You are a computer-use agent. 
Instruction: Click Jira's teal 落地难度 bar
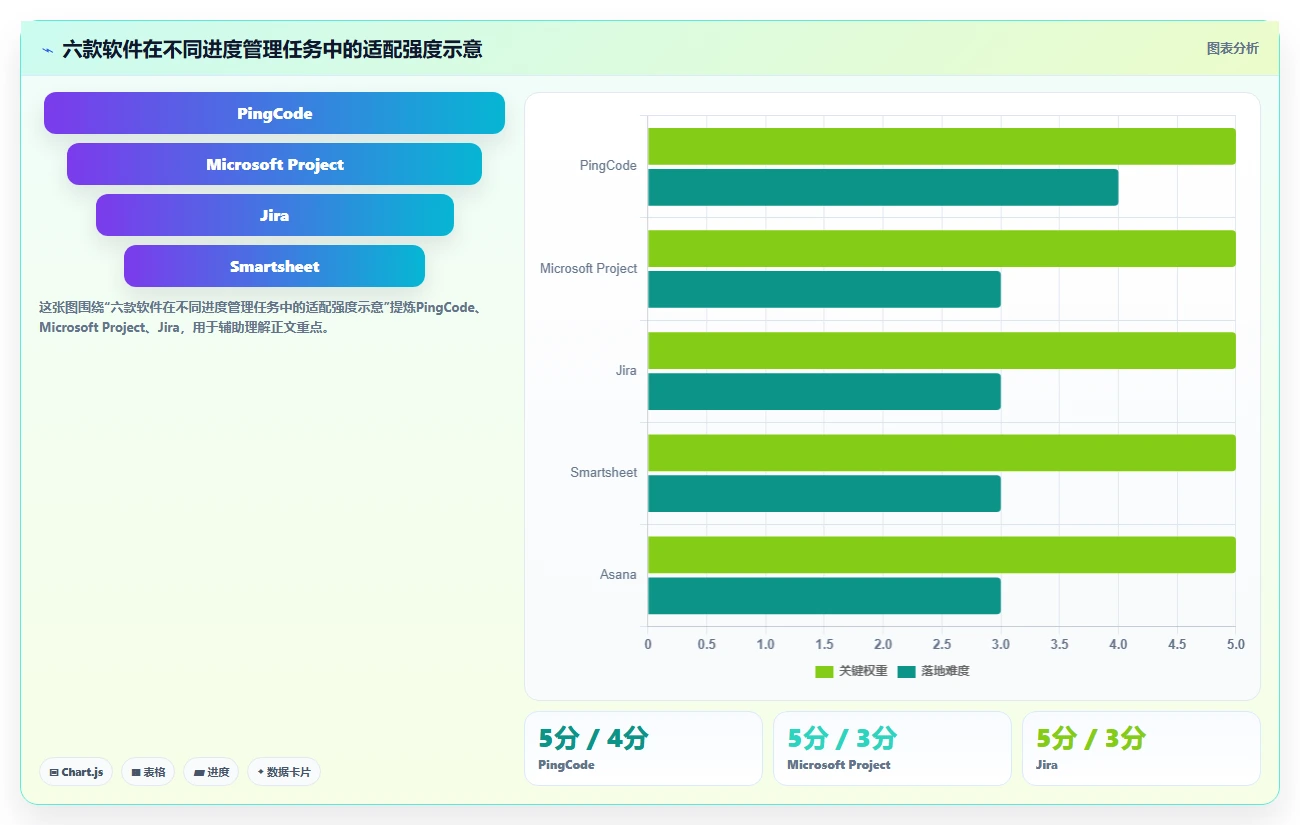(824, 392)
